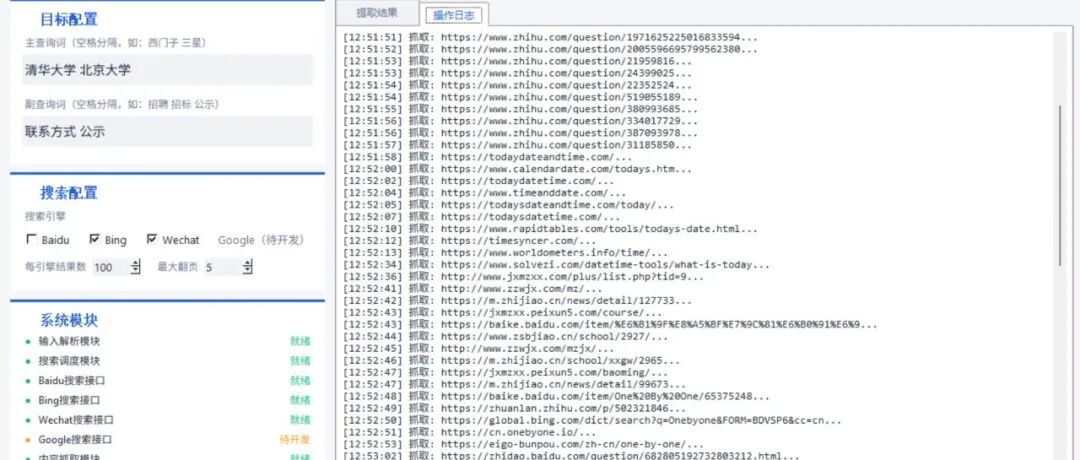Click log line for www.timeanddate.com
This screenshot has height=460, width=1080.
(x=485, y=193)
